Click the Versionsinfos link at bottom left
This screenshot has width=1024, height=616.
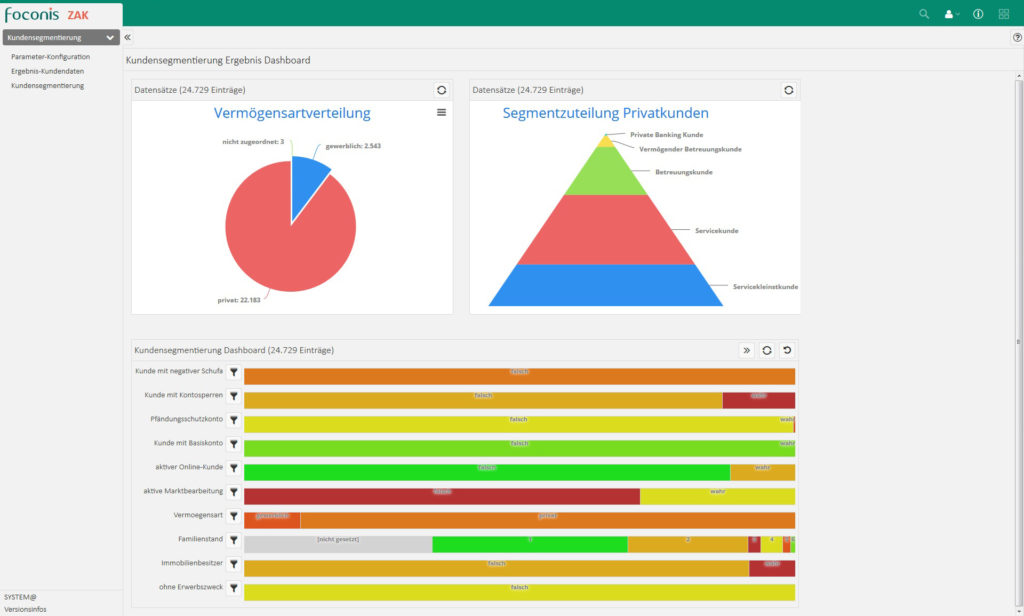[25, 609]
